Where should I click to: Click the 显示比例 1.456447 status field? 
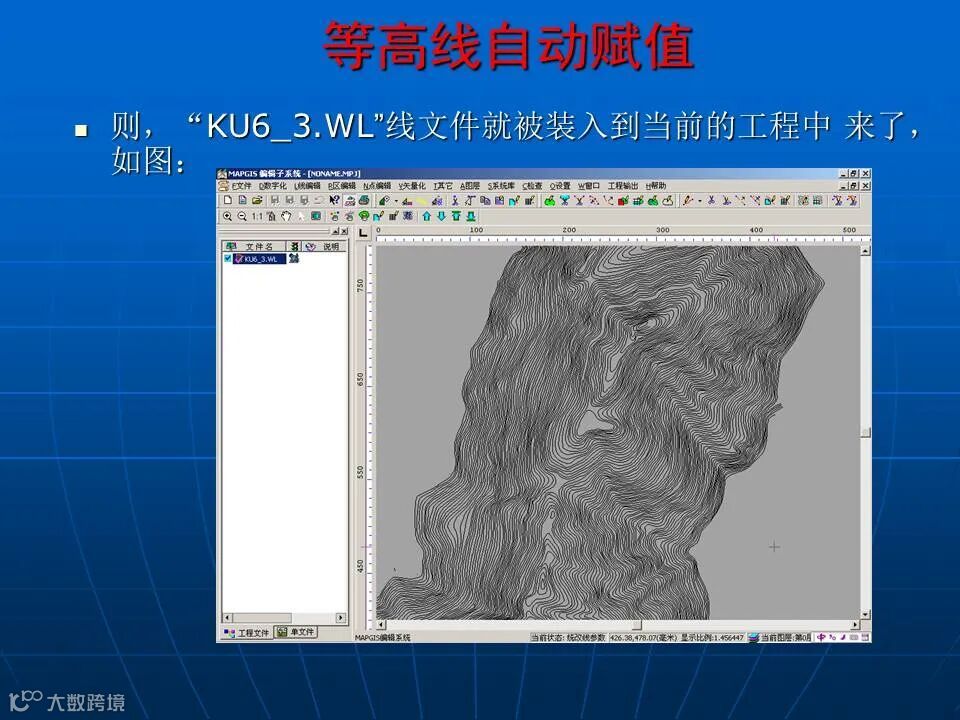[x=712, y=637]
